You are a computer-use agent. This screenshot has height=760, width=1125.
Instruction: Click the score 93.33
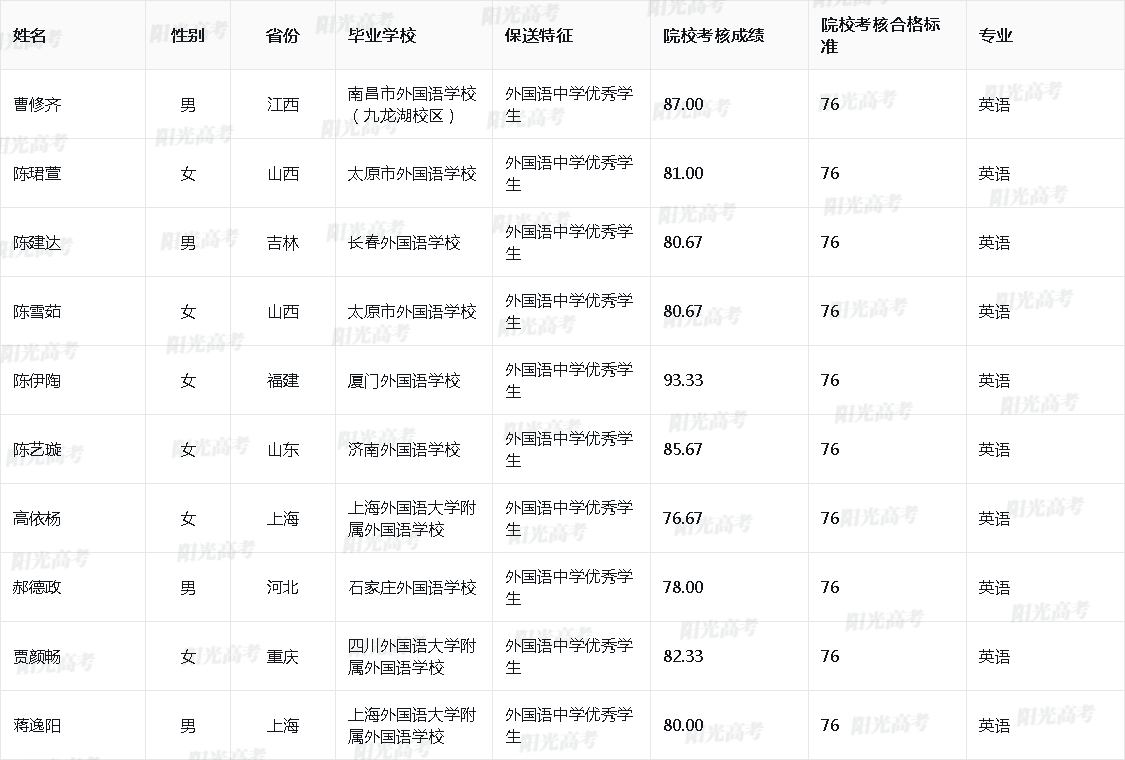[683, 380]
